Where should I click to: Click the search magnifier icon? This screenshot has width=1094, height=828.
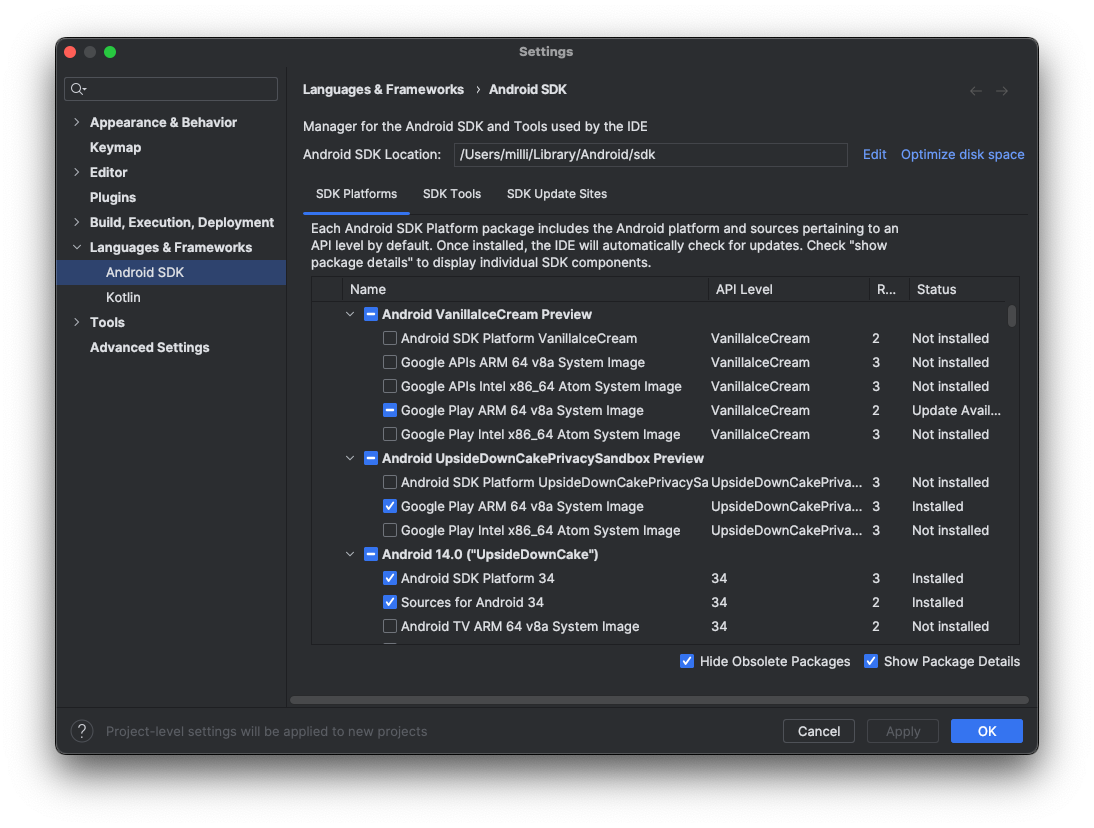77,89
